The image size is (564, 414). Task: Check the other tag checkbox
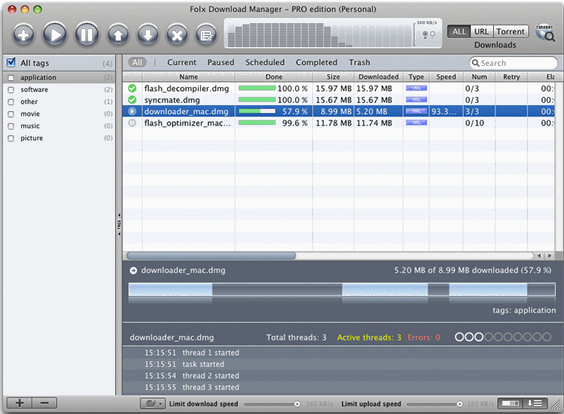pos(11,102)
